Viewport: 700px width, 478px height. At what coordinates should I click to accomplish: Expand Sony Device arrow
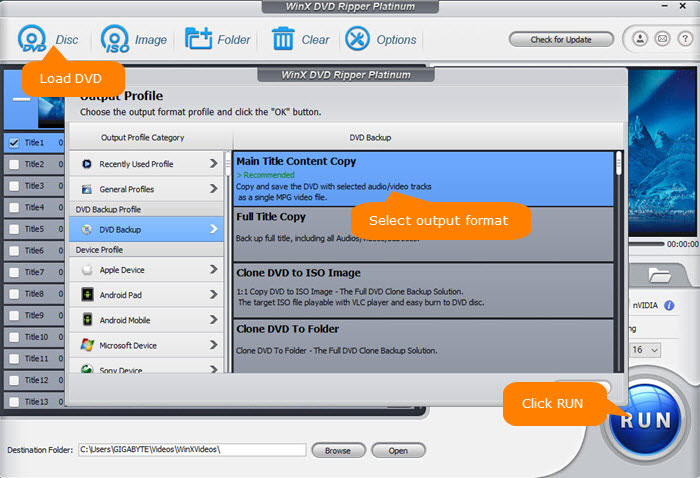213,369
